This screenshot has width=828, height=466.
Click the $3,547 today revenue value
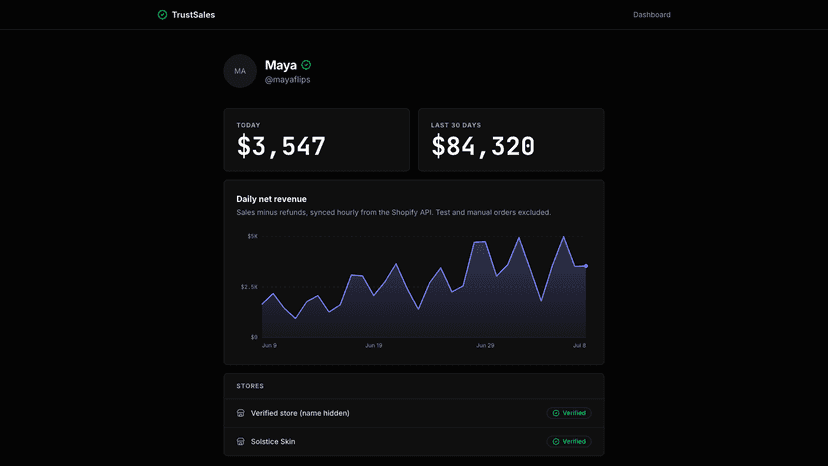coord(281,146)
